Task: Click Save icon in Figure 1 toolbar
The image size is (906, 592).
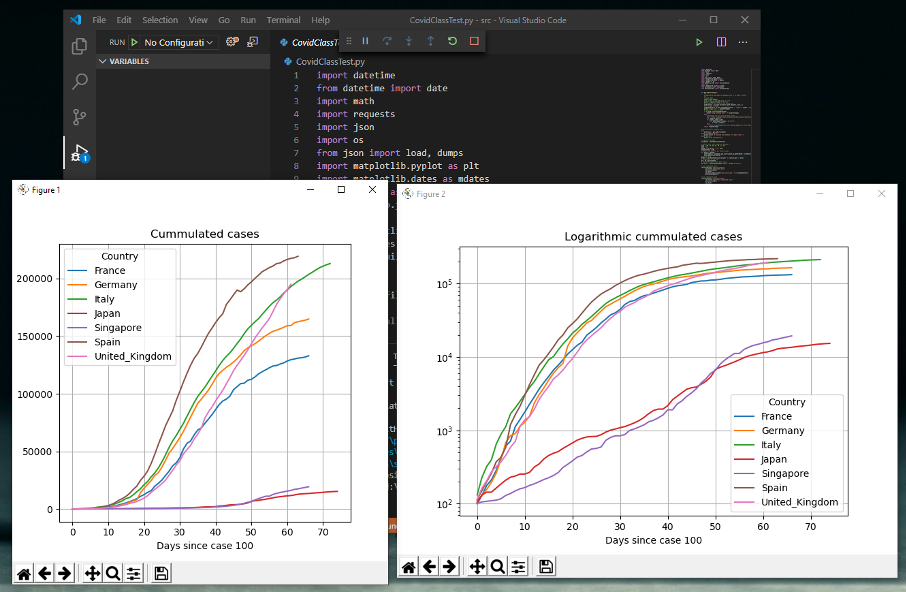Action: (x=161, y=573)
